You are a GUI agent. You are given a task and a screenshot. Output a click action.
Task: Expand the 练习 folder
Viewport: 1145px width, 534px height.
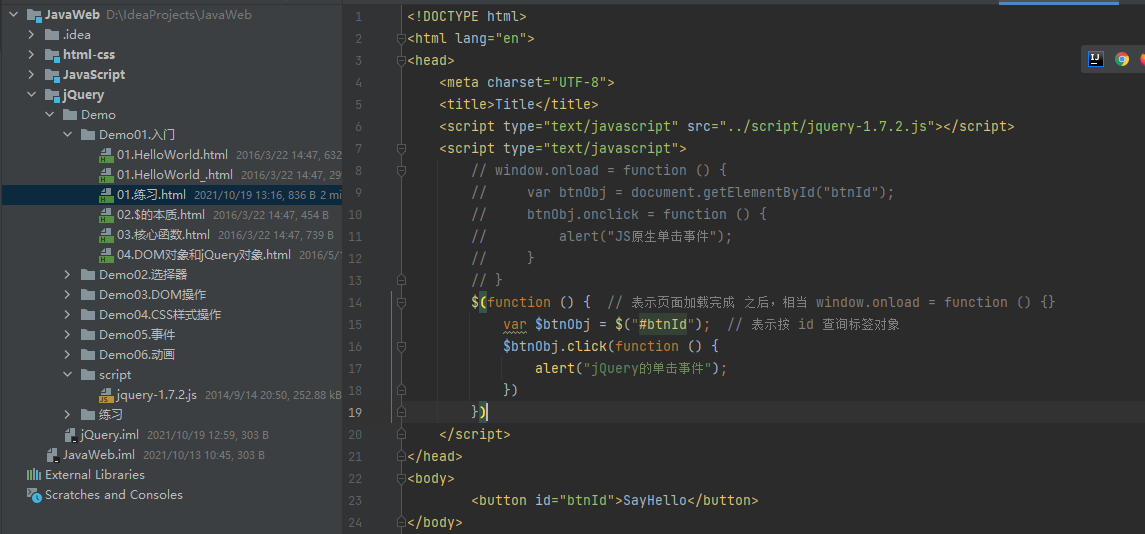(x=68, y=415)
